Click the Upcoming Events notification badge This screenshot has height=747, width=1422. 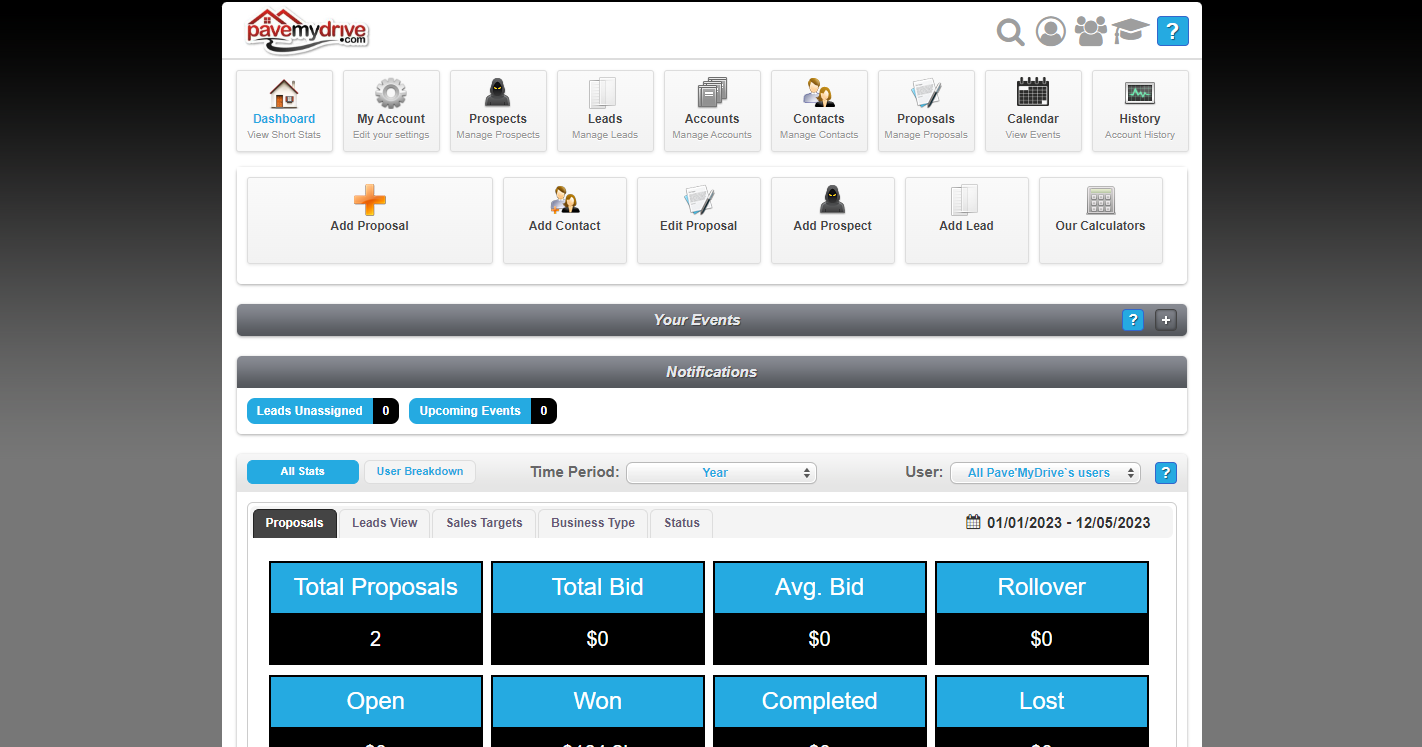tap(482, 411)
